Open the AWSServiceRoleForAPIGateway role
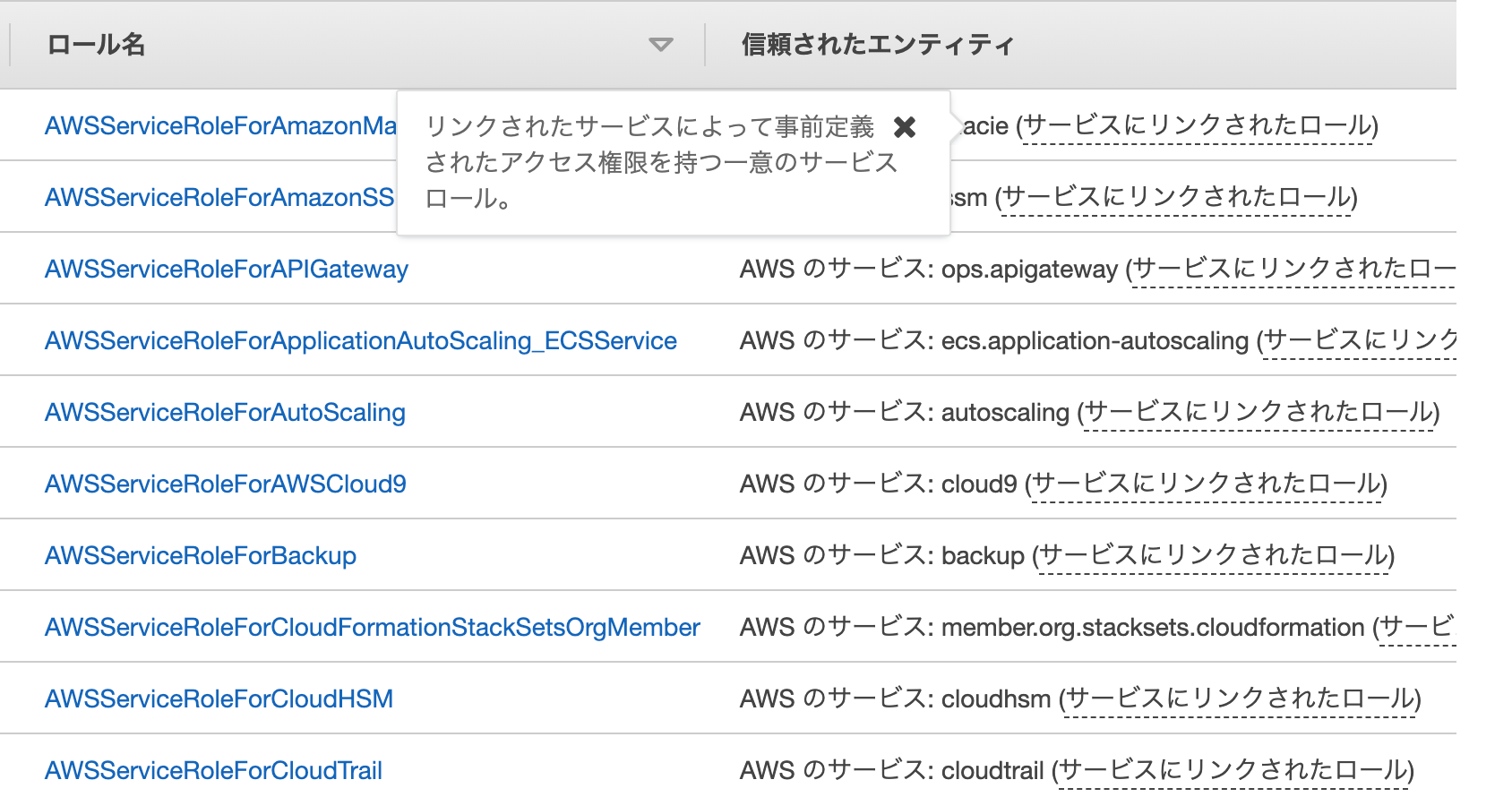The height and width of the screenshot is (797, 1512). 227,269
